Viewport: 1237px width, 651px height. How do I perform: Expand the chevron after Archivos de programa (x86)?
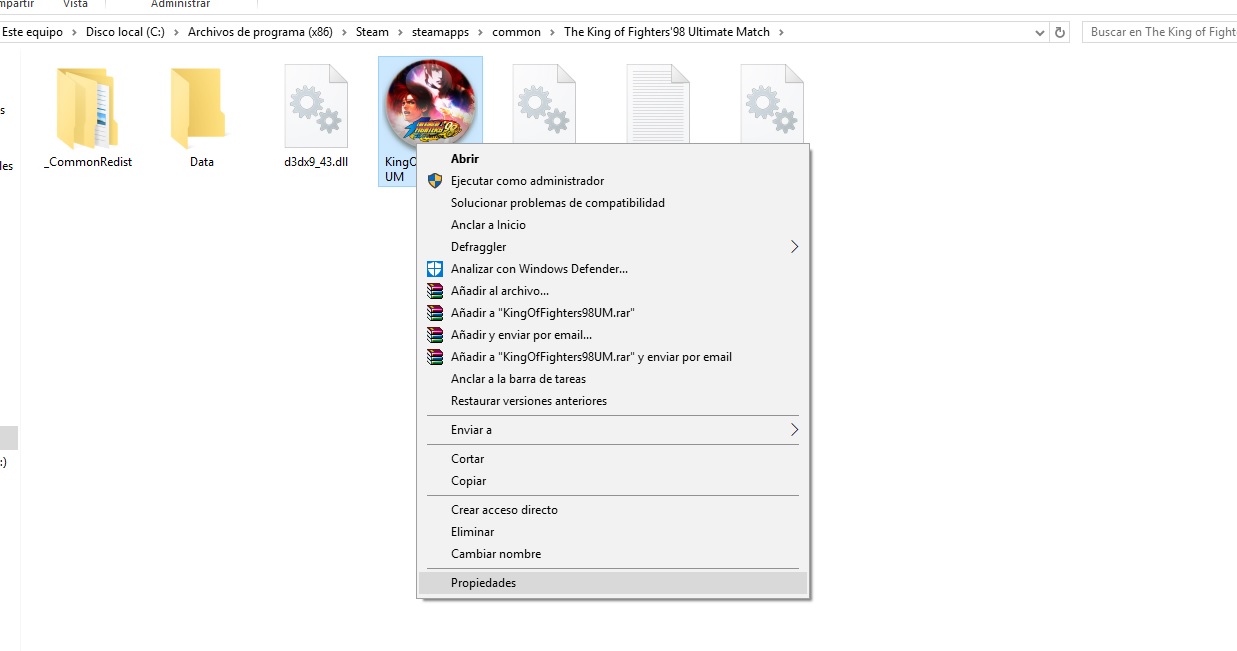pos(344,32)
